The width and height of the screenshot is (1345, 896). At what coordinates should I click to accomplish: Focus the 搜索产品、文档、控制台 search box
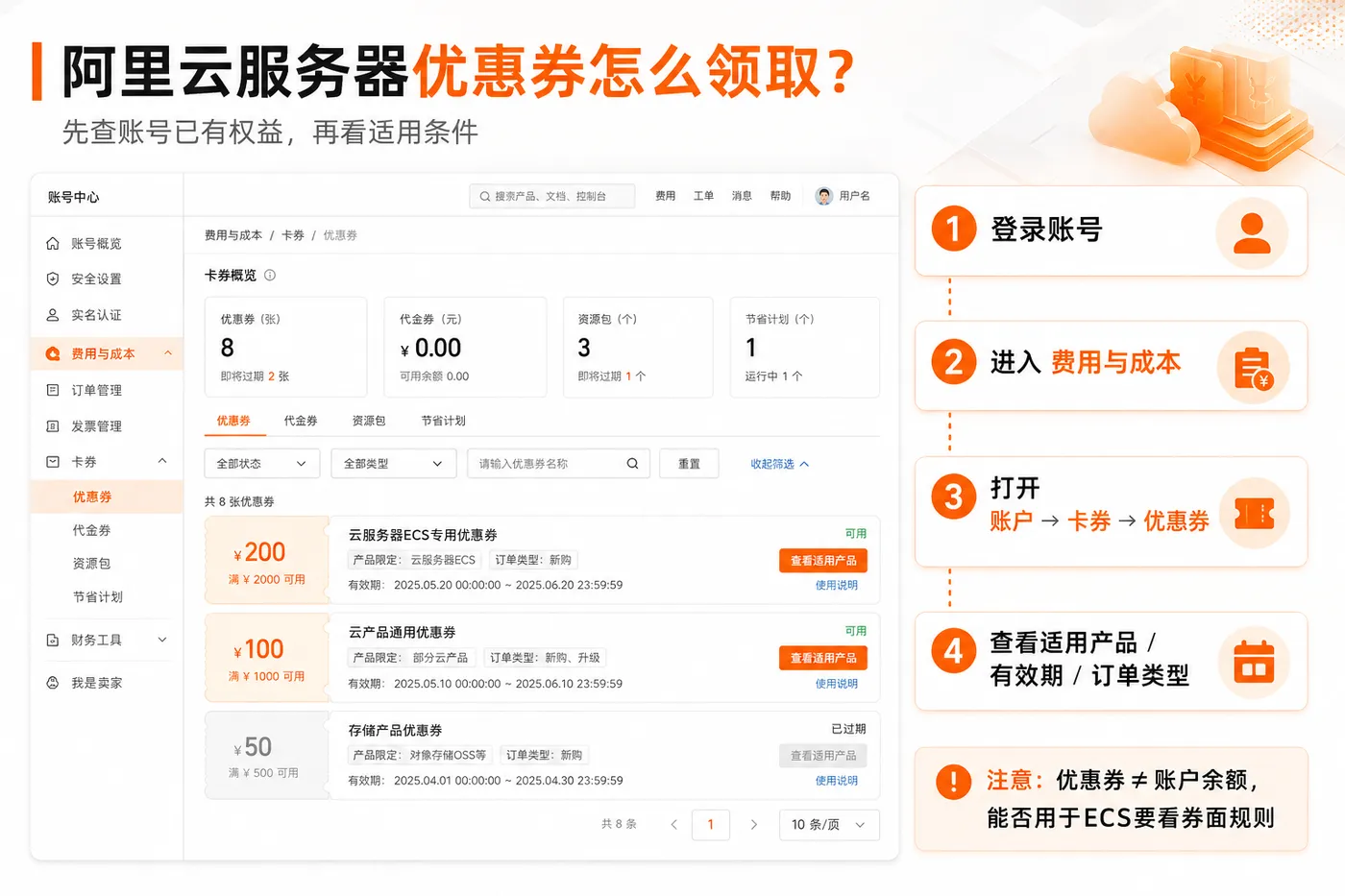coord(552,196)
